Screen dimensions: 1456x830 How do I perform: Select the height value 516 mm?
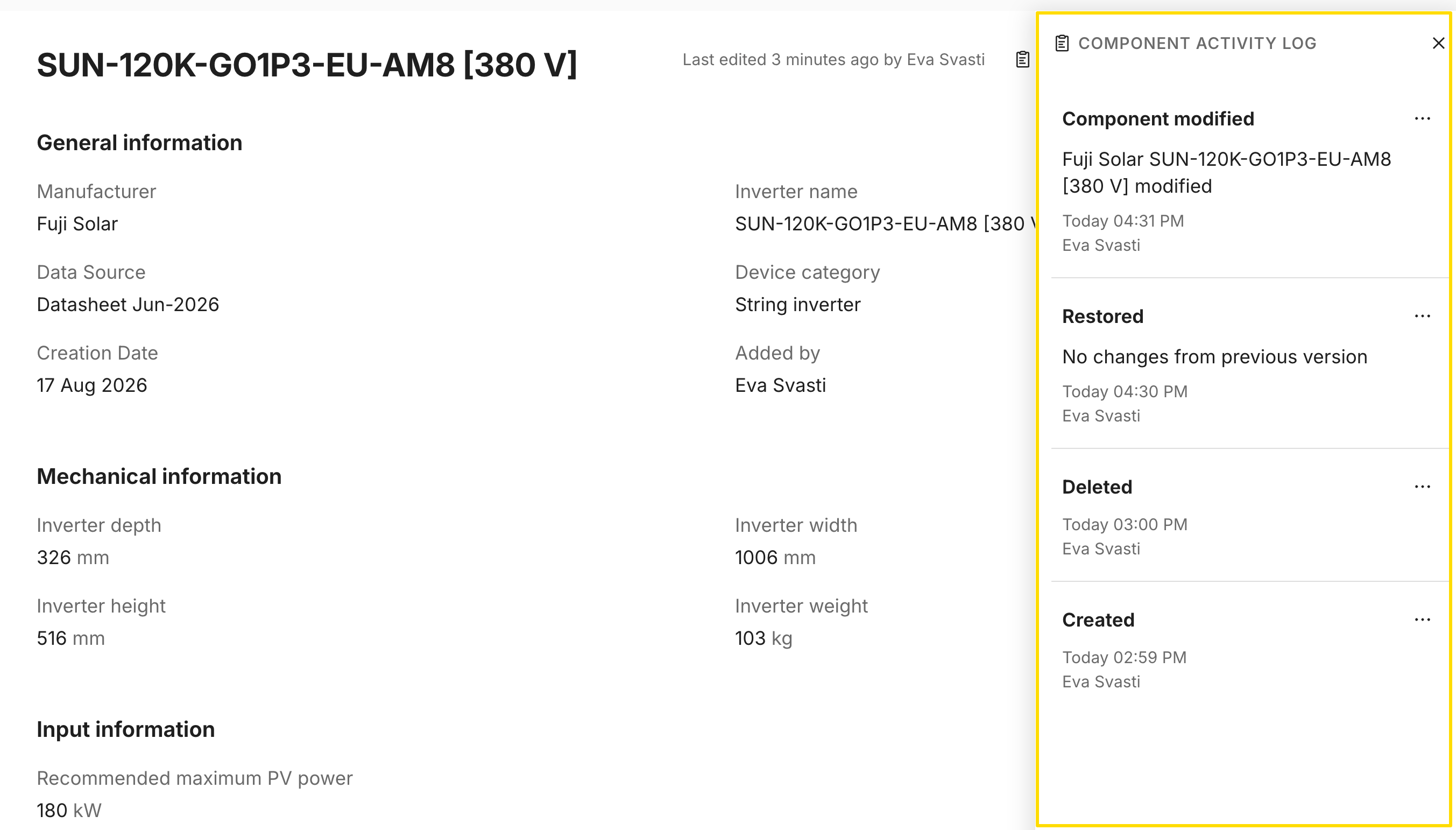tap(70, 639)
